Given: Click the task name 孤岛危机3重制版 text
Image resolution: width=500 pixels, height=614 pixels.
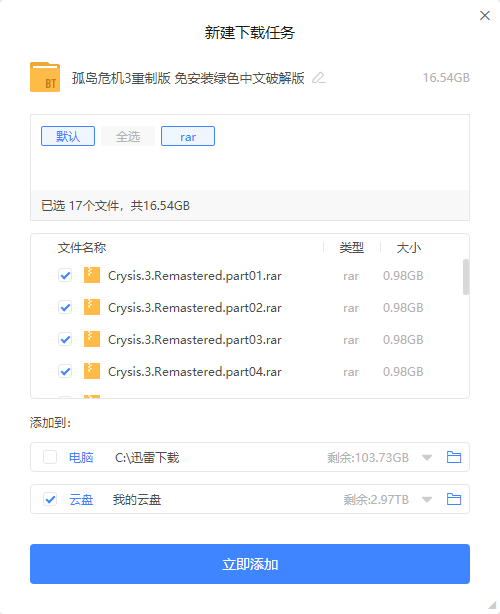Looking at the screenshot, I should click(x=188, y=78).
